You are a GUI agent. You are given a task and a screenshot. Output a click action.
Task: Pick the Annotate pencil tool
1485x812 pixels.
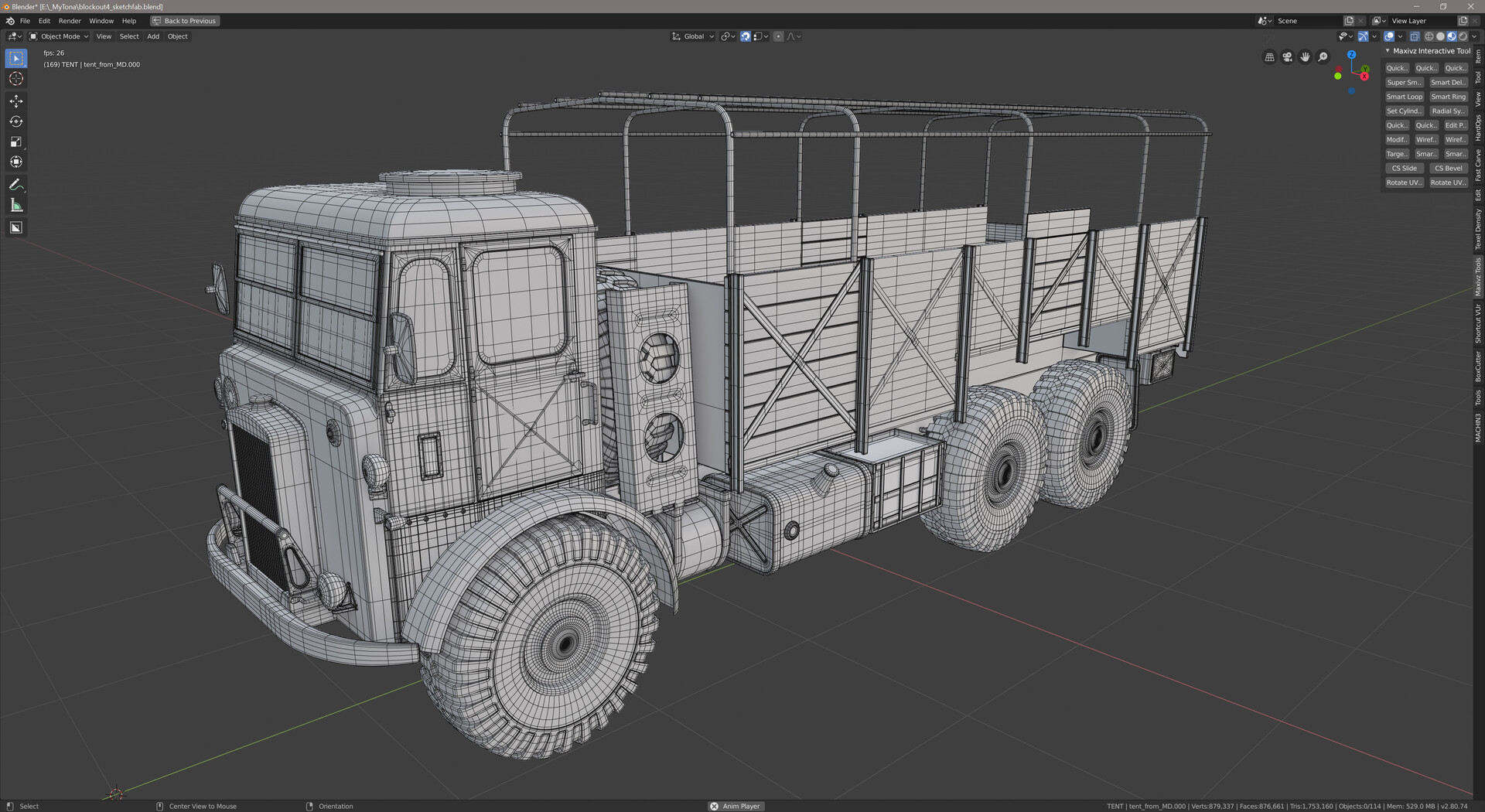tap(16, 185)
